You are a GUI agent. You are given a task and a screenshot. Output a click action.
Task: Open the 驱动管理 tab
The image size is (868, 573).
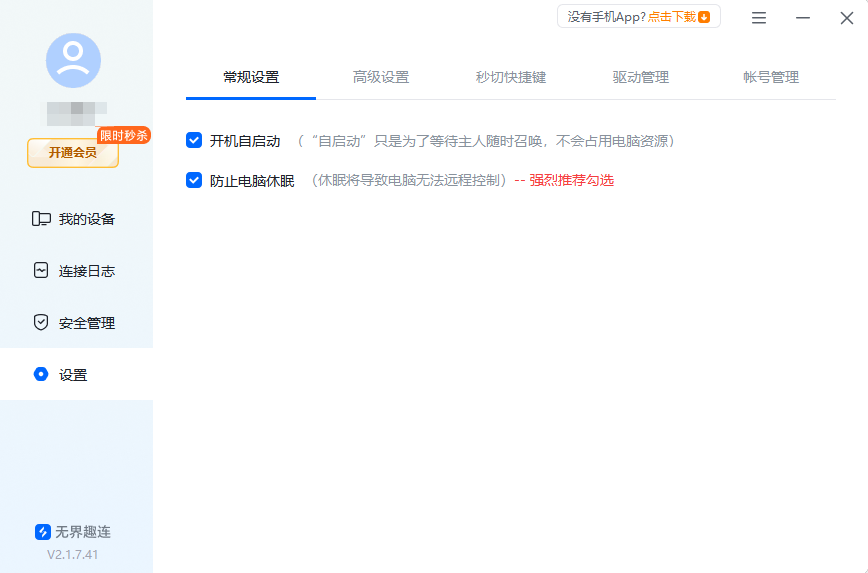[641, 78]
